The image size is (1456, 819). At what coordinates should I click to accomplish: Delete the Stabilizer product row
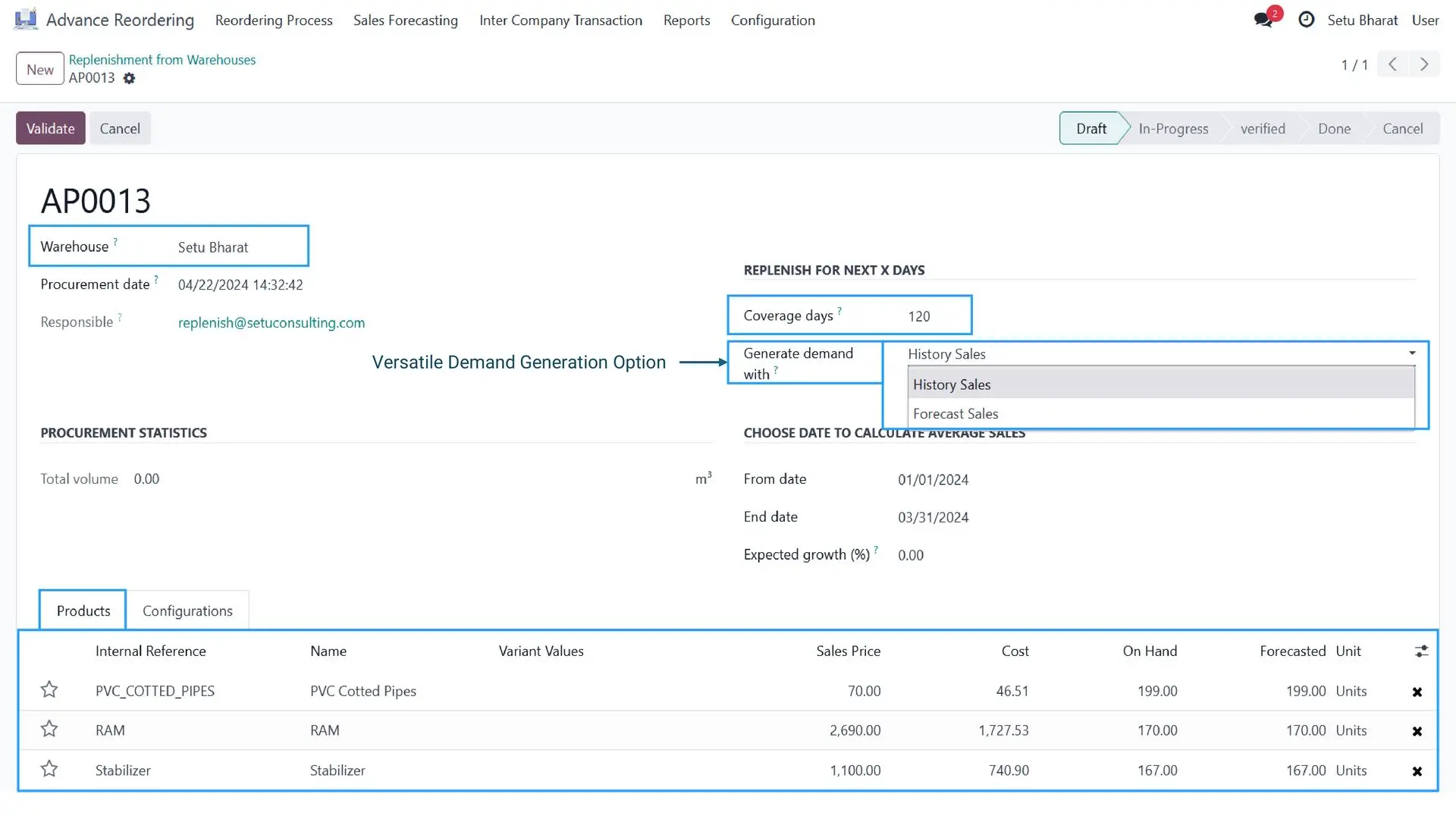1417,771
